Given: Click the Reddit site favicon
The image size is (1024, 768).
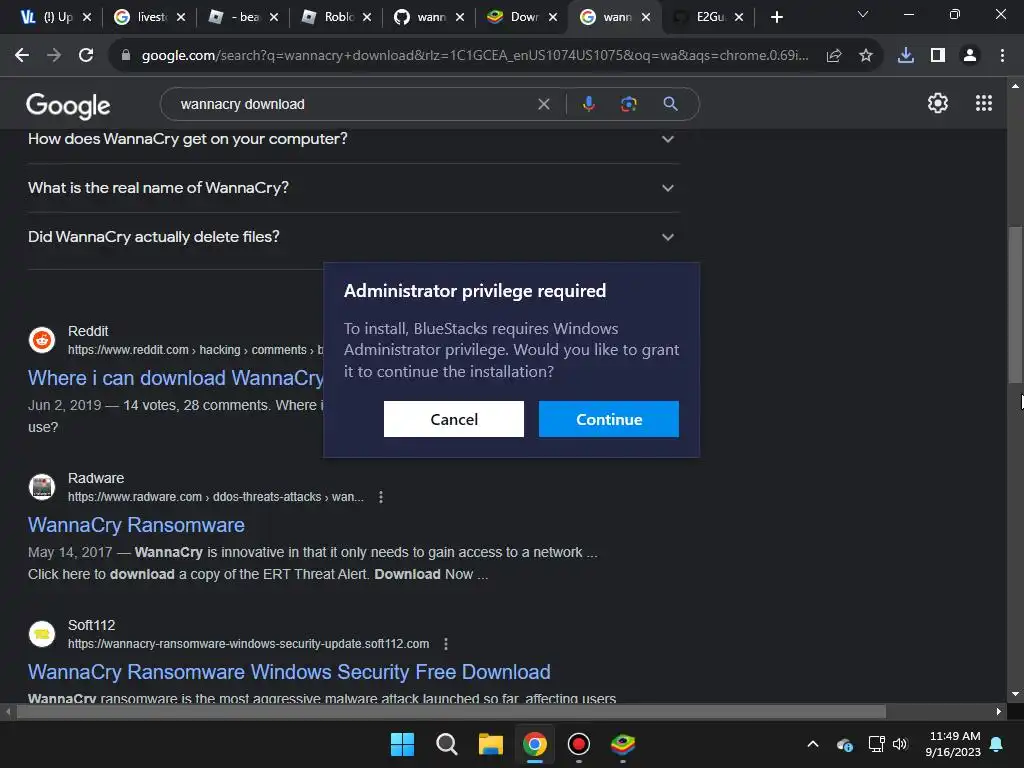Looking at the screenshot, I should pyautogui.click(x=42, y=340).
